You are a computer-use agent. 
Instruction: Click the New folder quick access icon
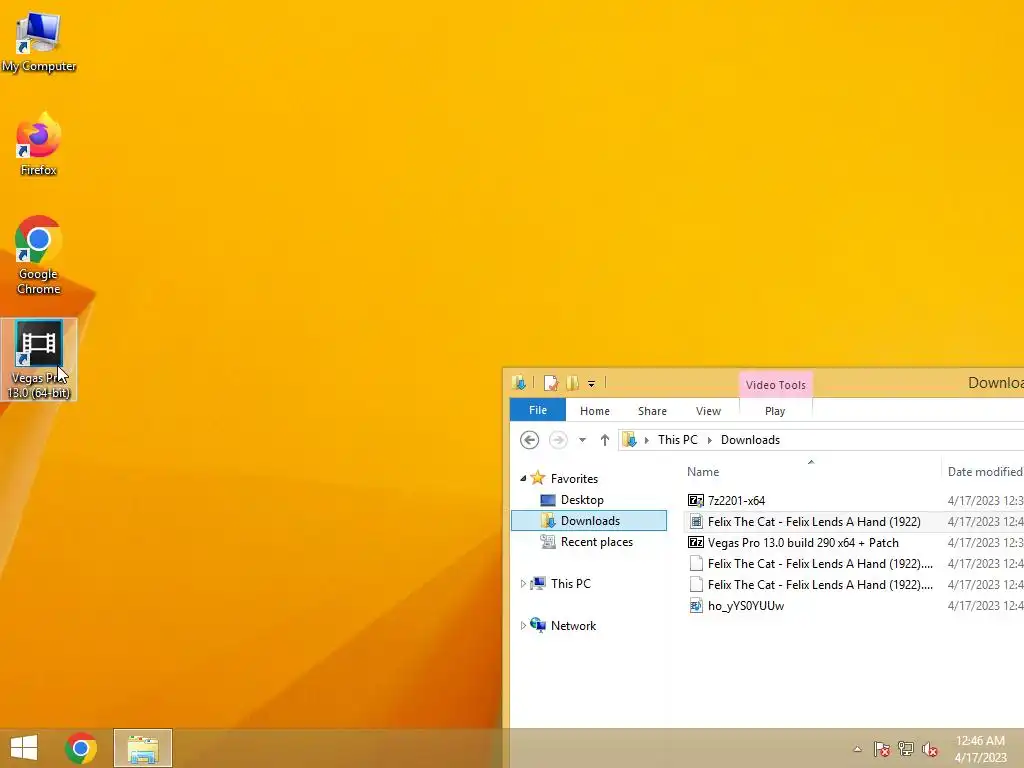(572, 383)
